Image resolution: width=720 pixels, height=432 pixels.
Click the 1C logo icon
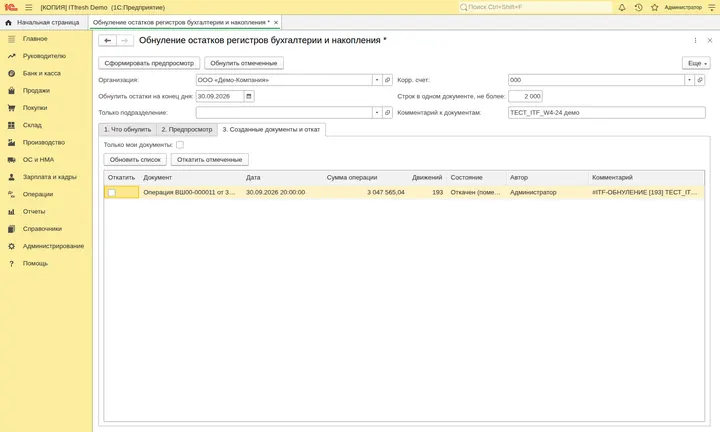tap(11, 7)
